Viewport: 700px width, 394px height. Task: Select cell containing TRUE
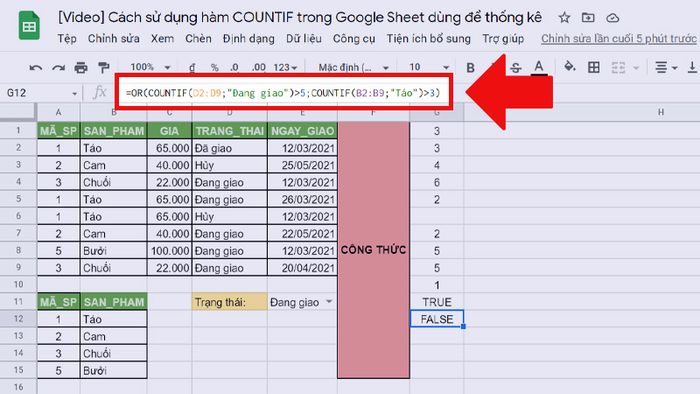coord(437,302)
